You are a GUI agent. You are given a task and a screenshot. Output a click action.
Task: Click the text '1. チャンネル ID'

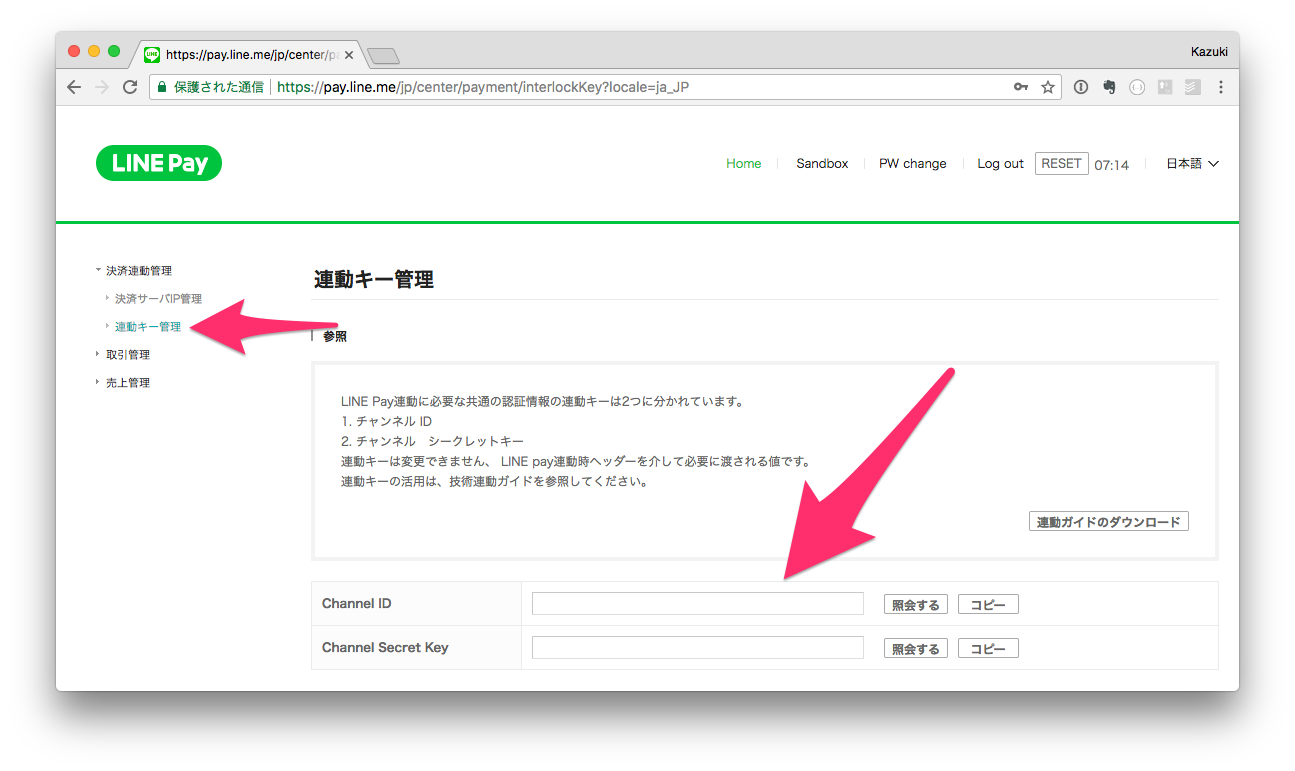point(386,421)
